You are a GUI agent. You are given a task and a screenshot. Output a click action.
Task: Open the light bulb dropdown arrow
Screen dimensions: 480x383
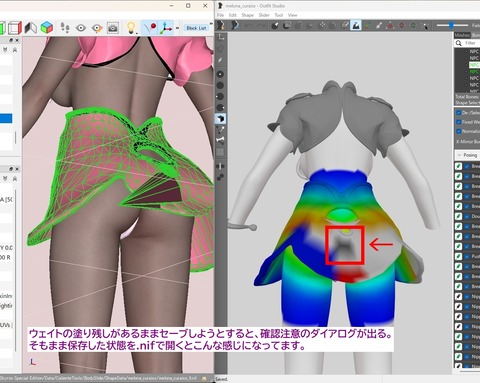click(137, 33)
